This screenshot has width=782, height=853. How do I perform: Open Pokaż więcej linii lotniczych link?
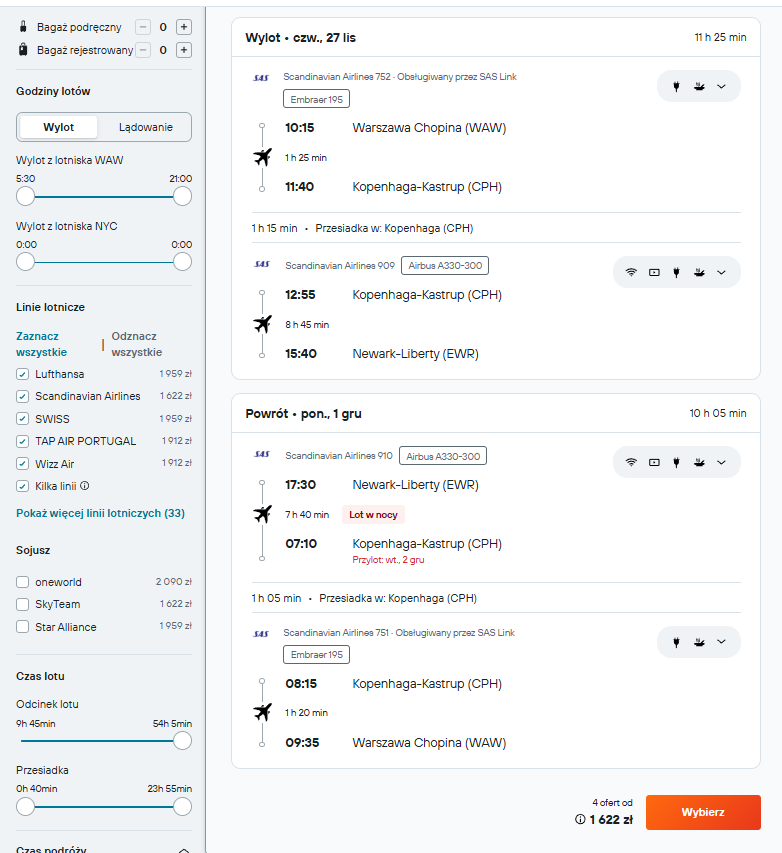100,513
